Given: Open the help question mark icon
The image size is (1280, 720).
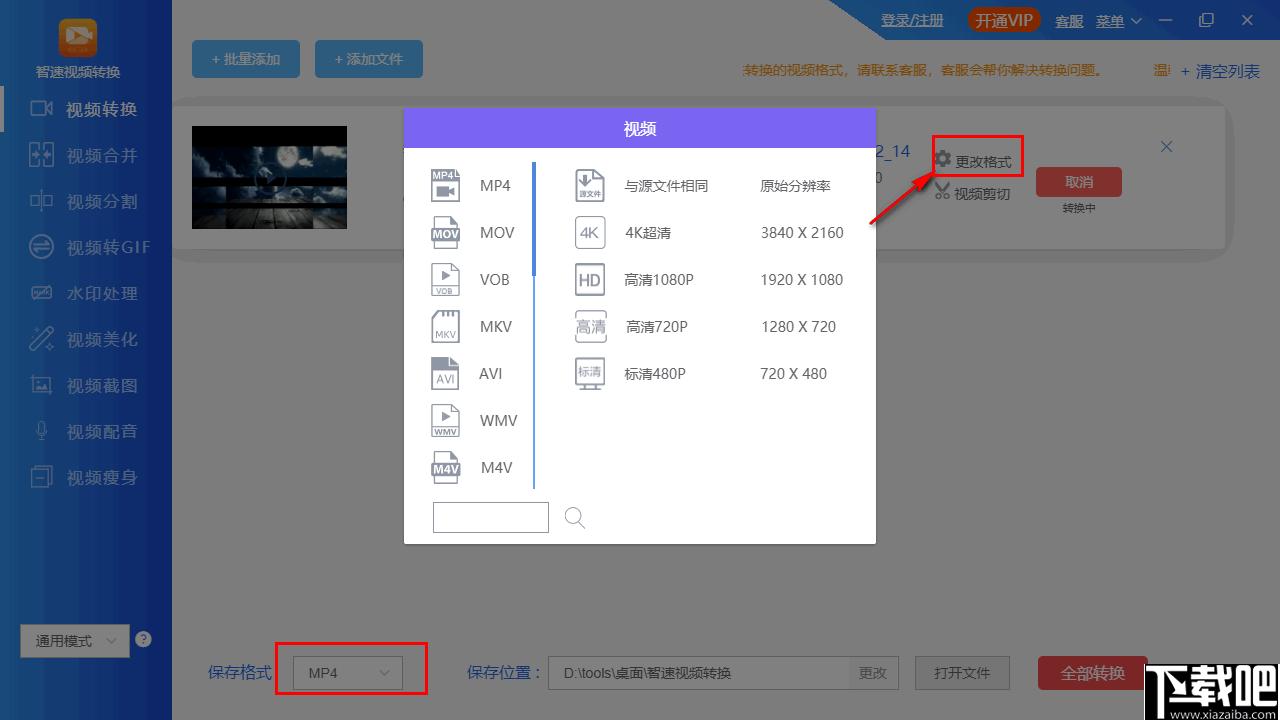Looking at the screenshot, I should (x=143, y=639).
